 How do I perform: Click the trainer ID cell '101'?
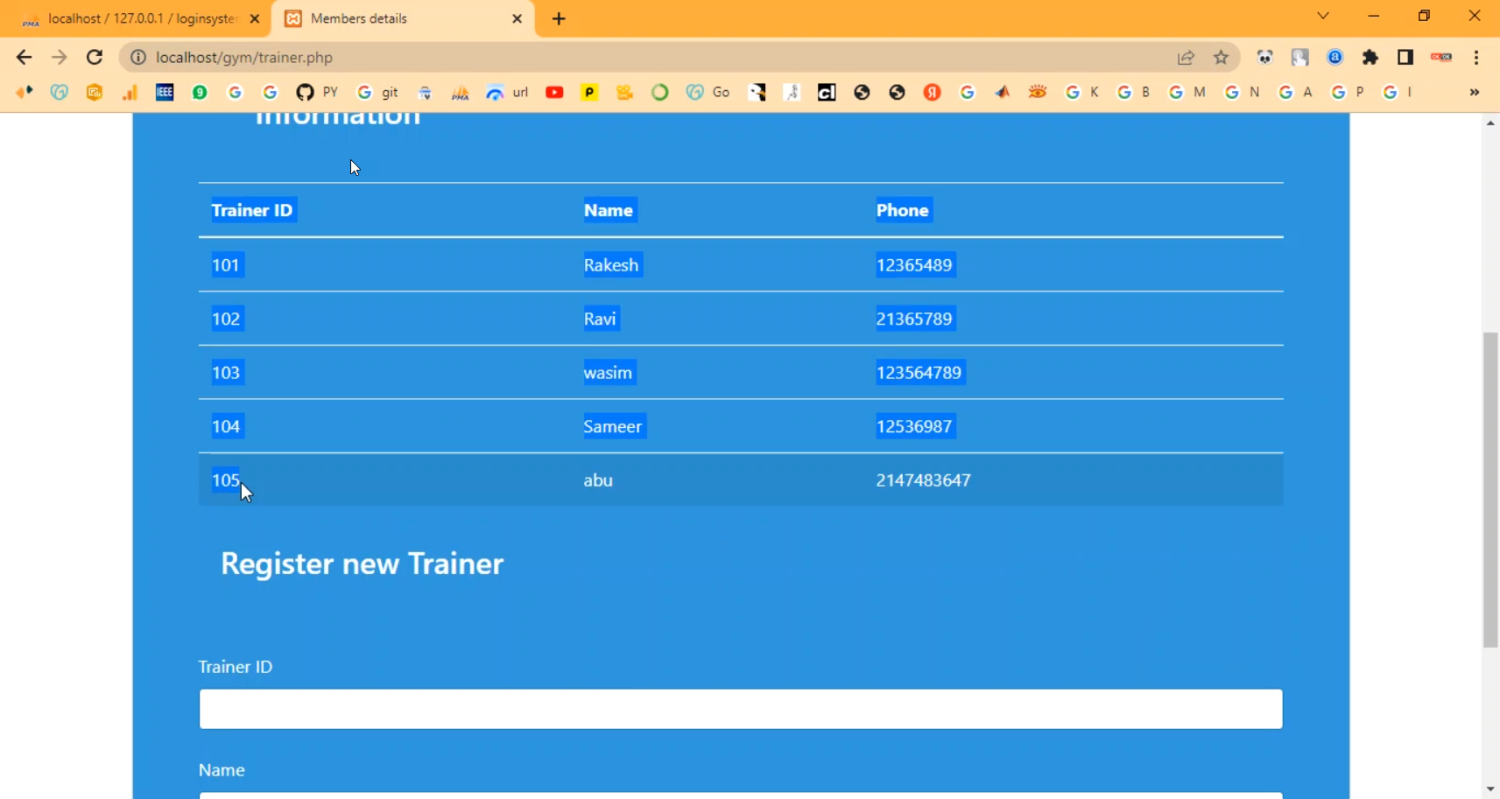click(x=226, y=265)
